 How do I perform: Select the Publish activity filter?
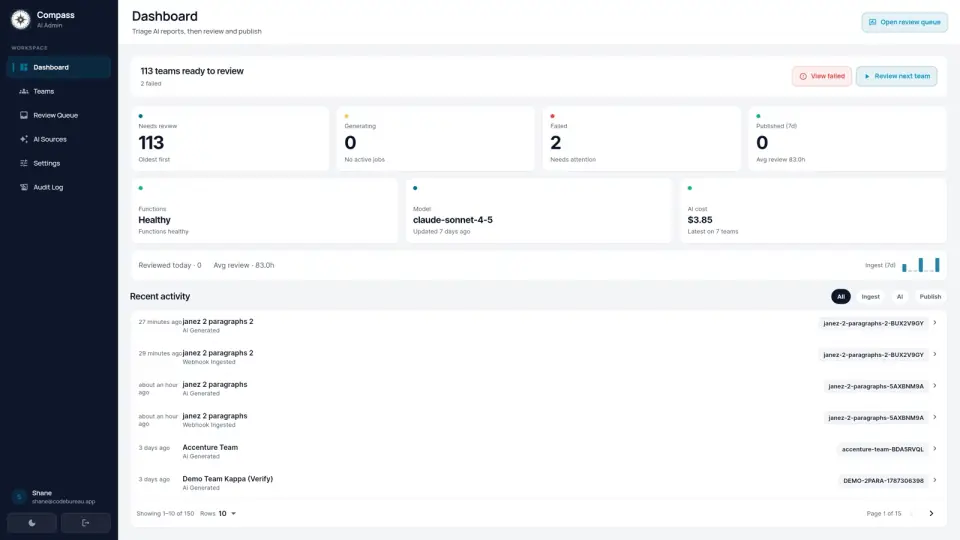pyautogui.click(x=930, y=296)
